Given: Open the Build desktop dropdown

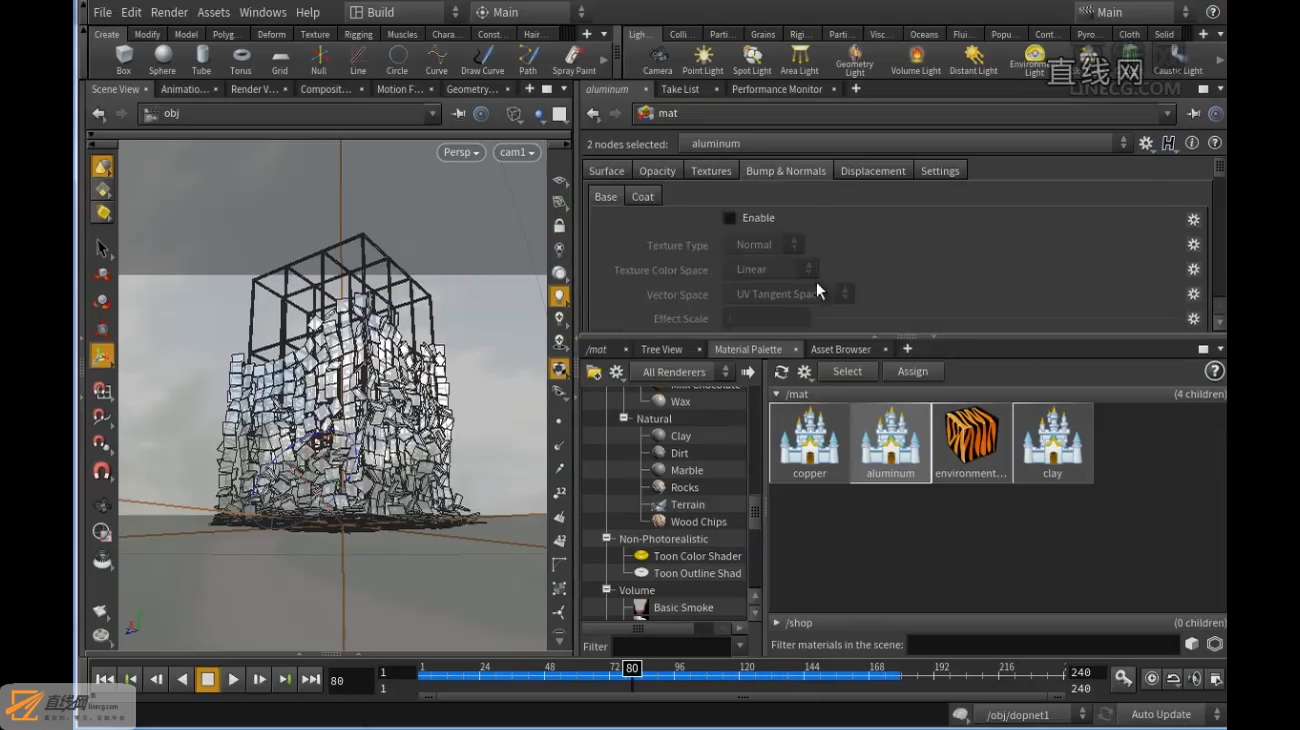Looking at the screenshot, I should tap(404, 12).
